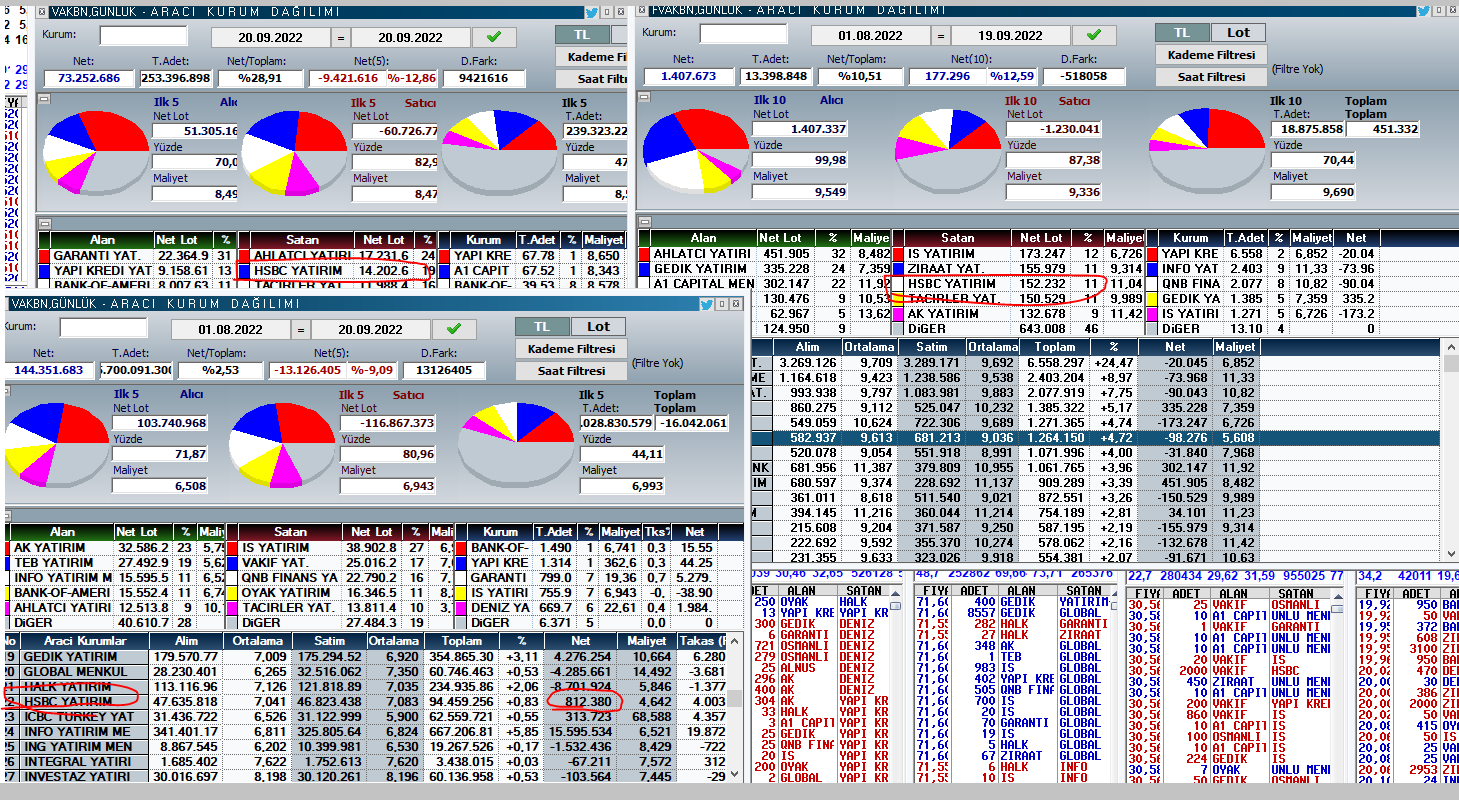Image resolution: width=1459 pixels, height=800 pixels.
Task: Click the highlighted row showing Toplam 1.264.150
Action: tap(1096, 437)
